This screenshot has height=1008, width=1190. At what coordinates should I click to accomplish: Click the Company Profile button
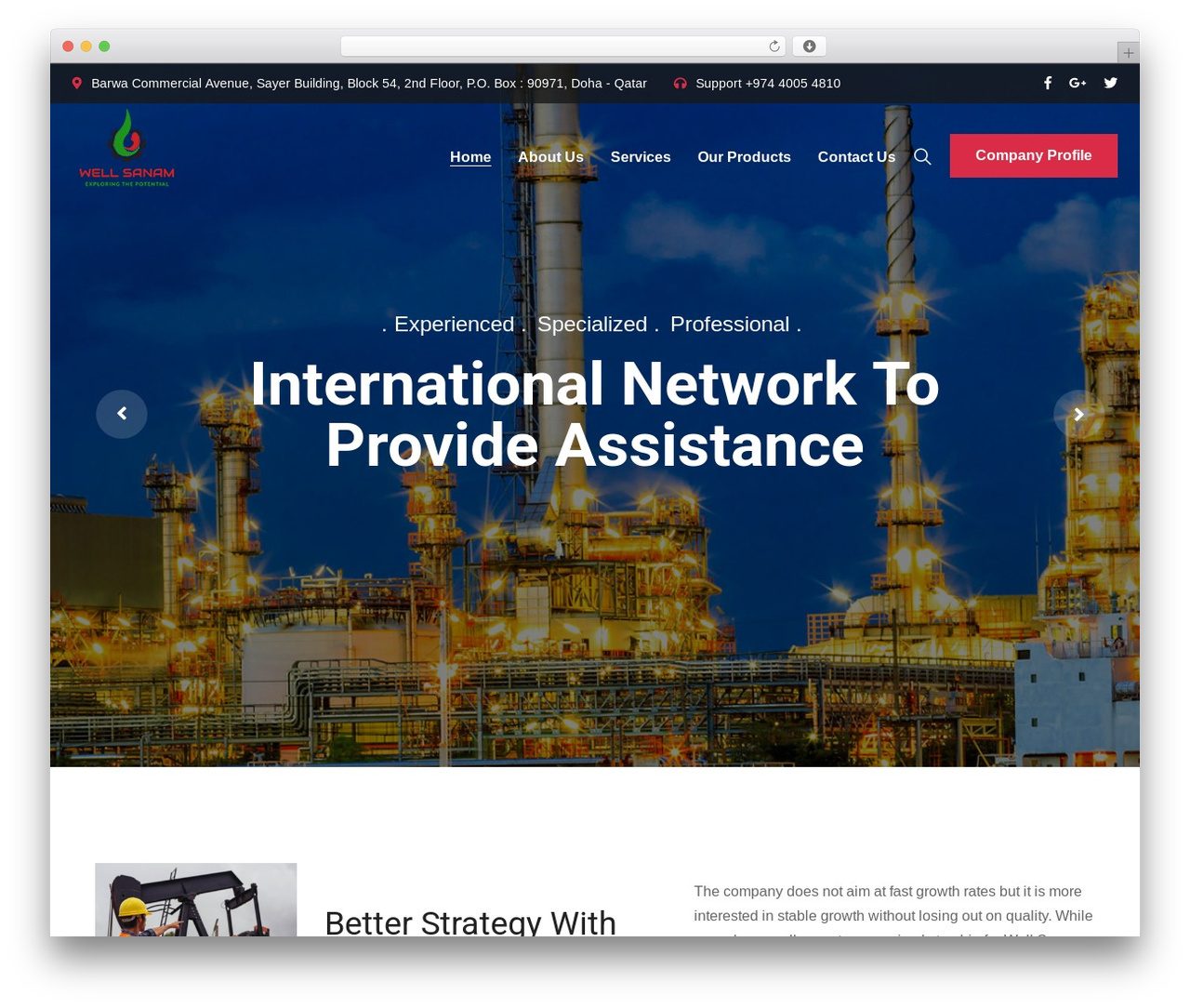coord(1034,155)
